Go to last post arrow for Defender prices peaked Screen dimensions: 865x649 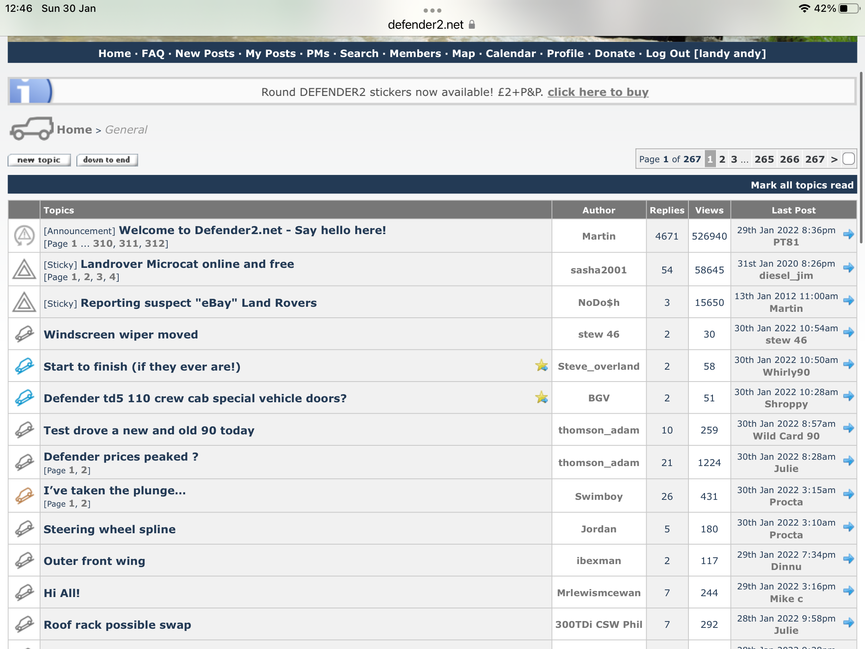[x=848, y=461]
